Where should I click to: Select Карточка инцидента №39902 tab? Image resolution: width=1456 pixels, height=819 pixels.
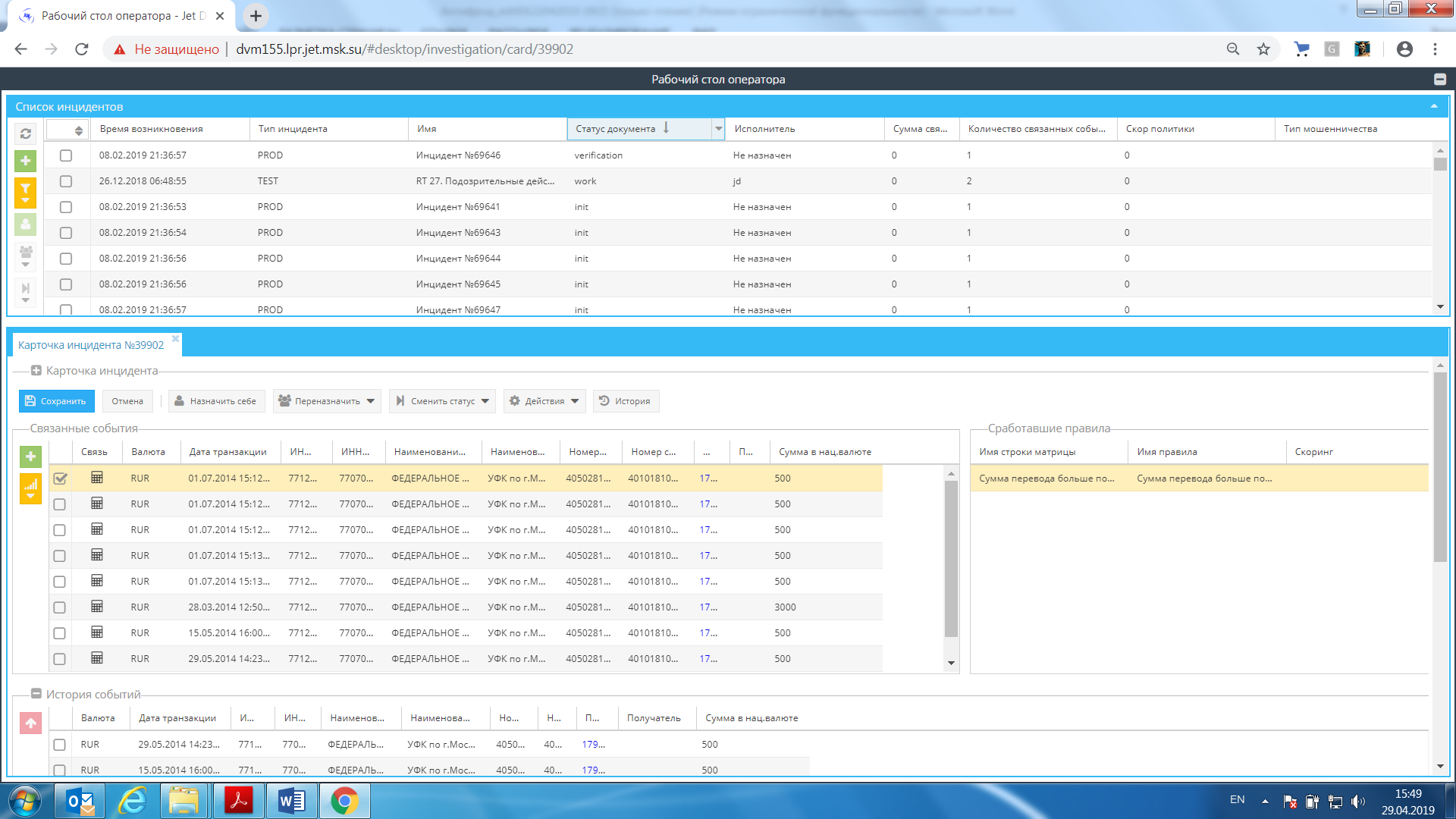[x=91, y=345]
